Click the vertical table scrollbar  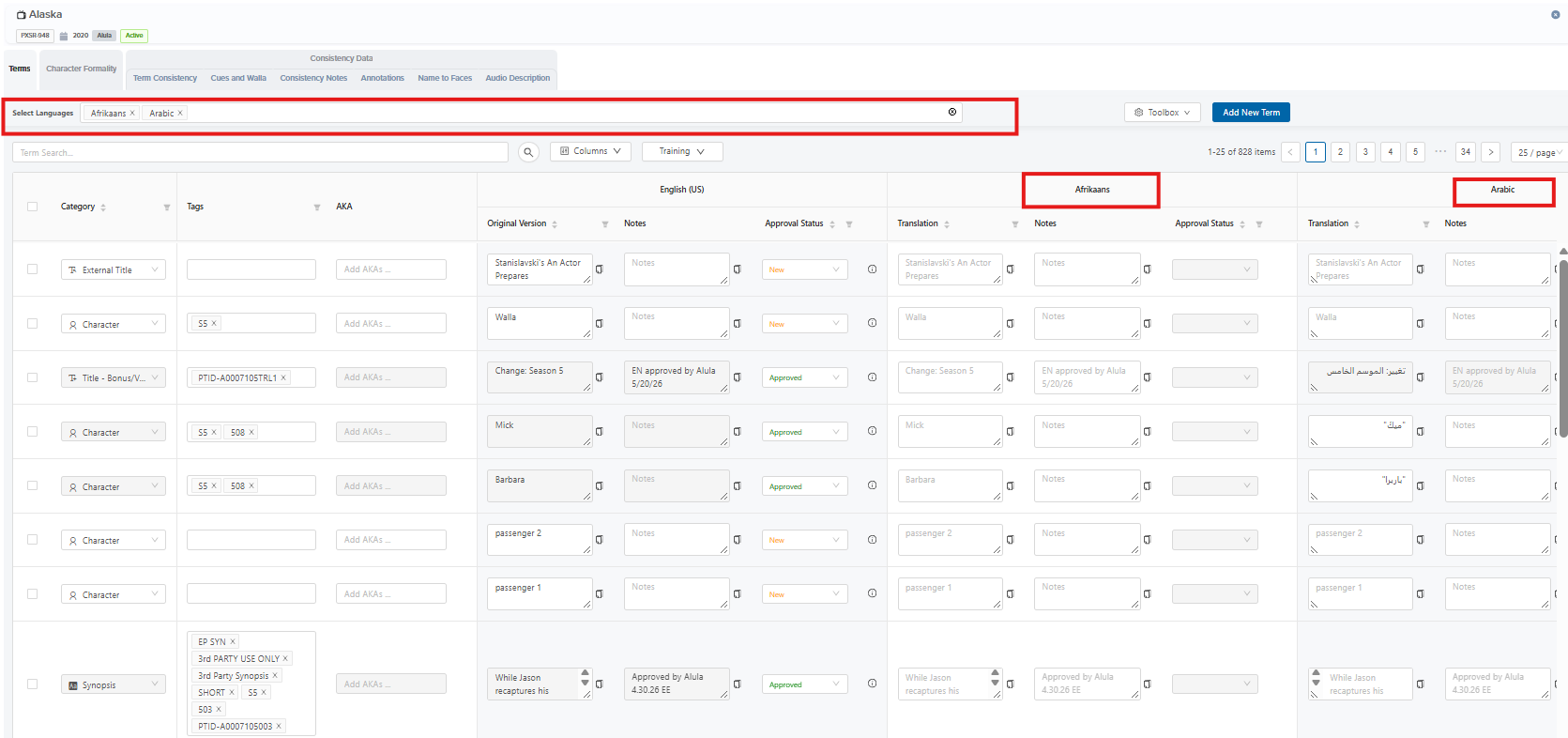(x=1563, y=347)
